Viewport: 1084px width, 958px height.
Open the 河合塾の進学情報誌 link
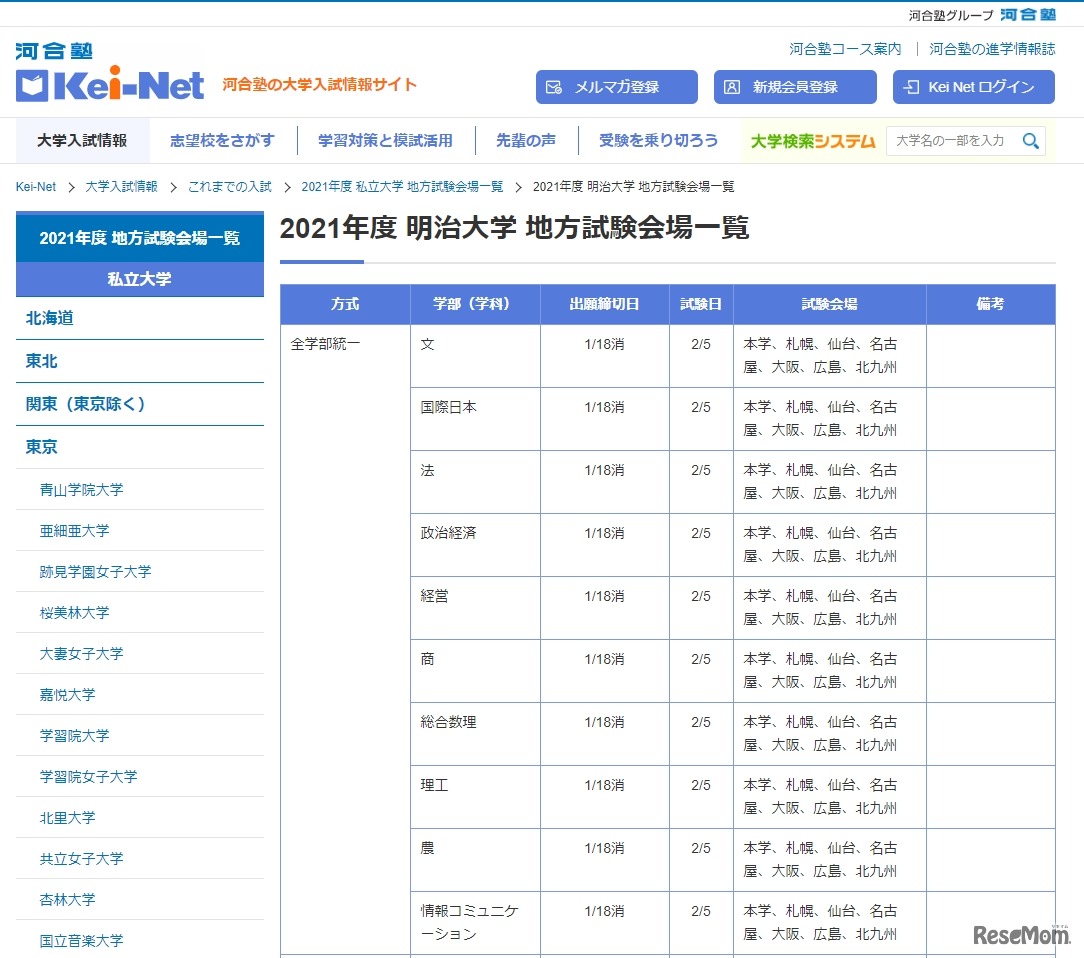click(x=992, y=49)
